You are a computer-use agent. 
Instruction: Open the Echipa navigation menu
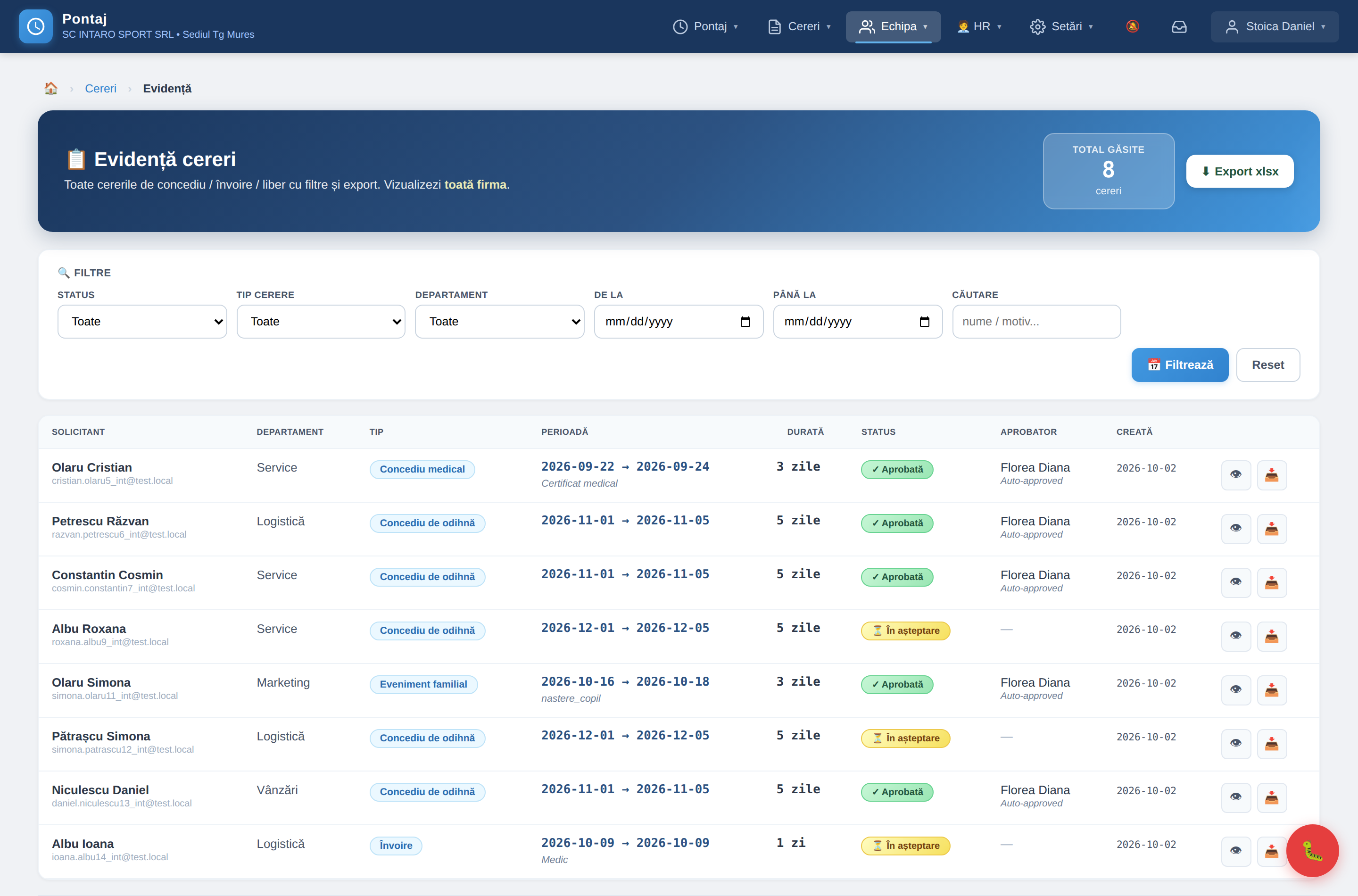click(x=893, y=26)
